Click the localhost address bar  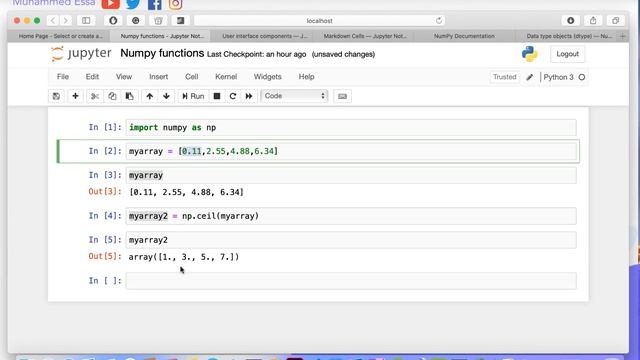click(x=319, y=20)
